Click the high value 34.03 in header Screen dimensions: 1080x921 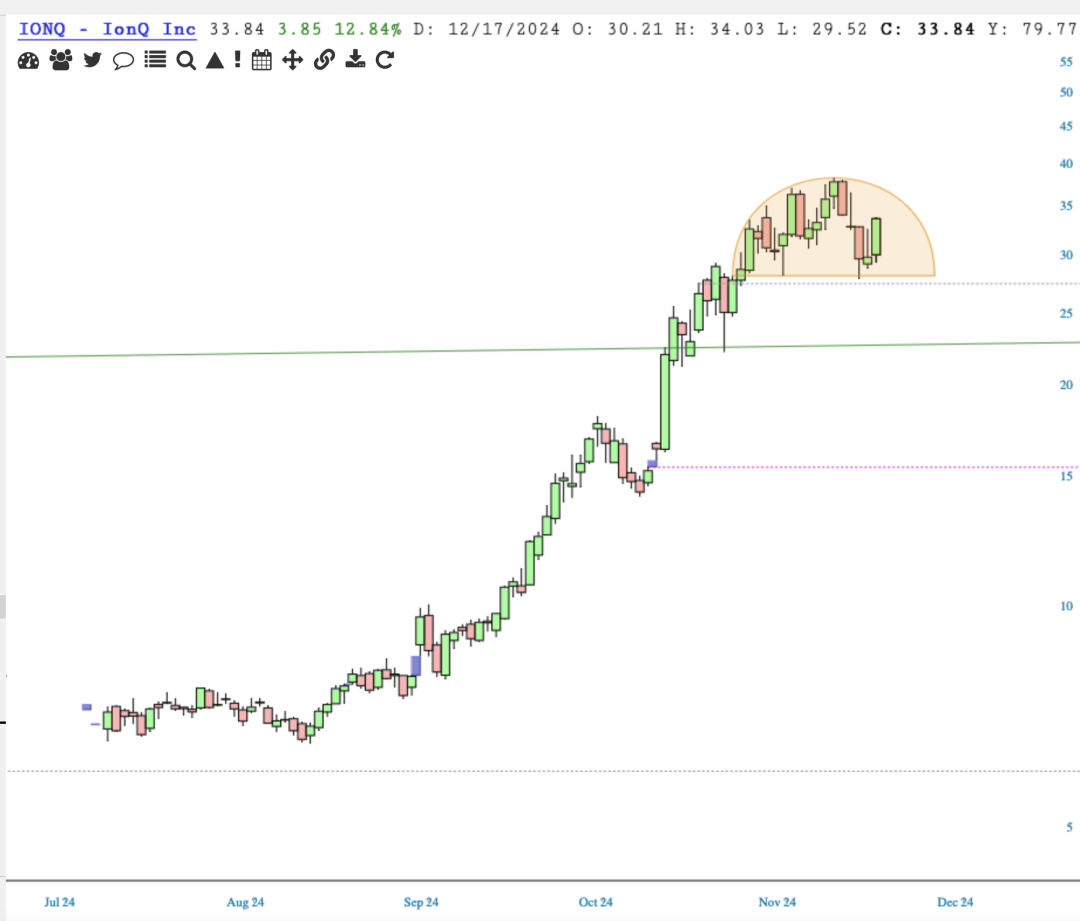pyautogui.click(x=737, y=29)
